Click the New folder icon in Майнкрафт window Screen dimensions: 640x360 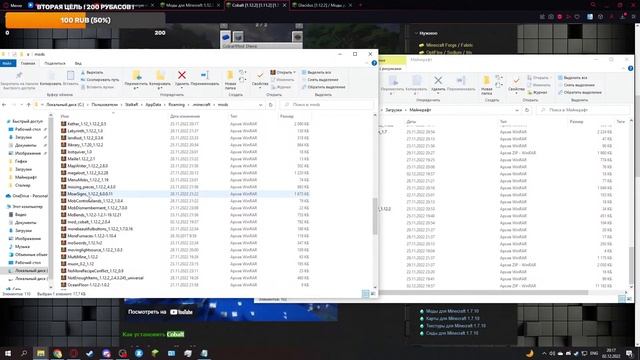coord(486,80)
